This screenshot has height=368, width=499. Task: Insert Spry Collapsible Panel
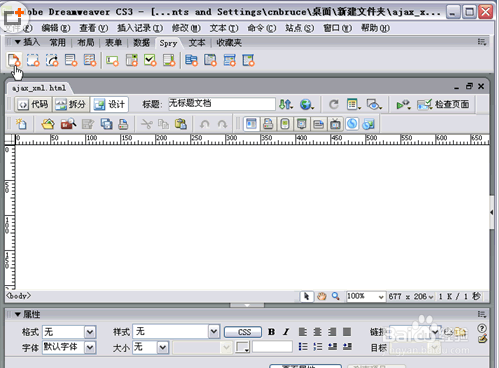click(249, 61)
